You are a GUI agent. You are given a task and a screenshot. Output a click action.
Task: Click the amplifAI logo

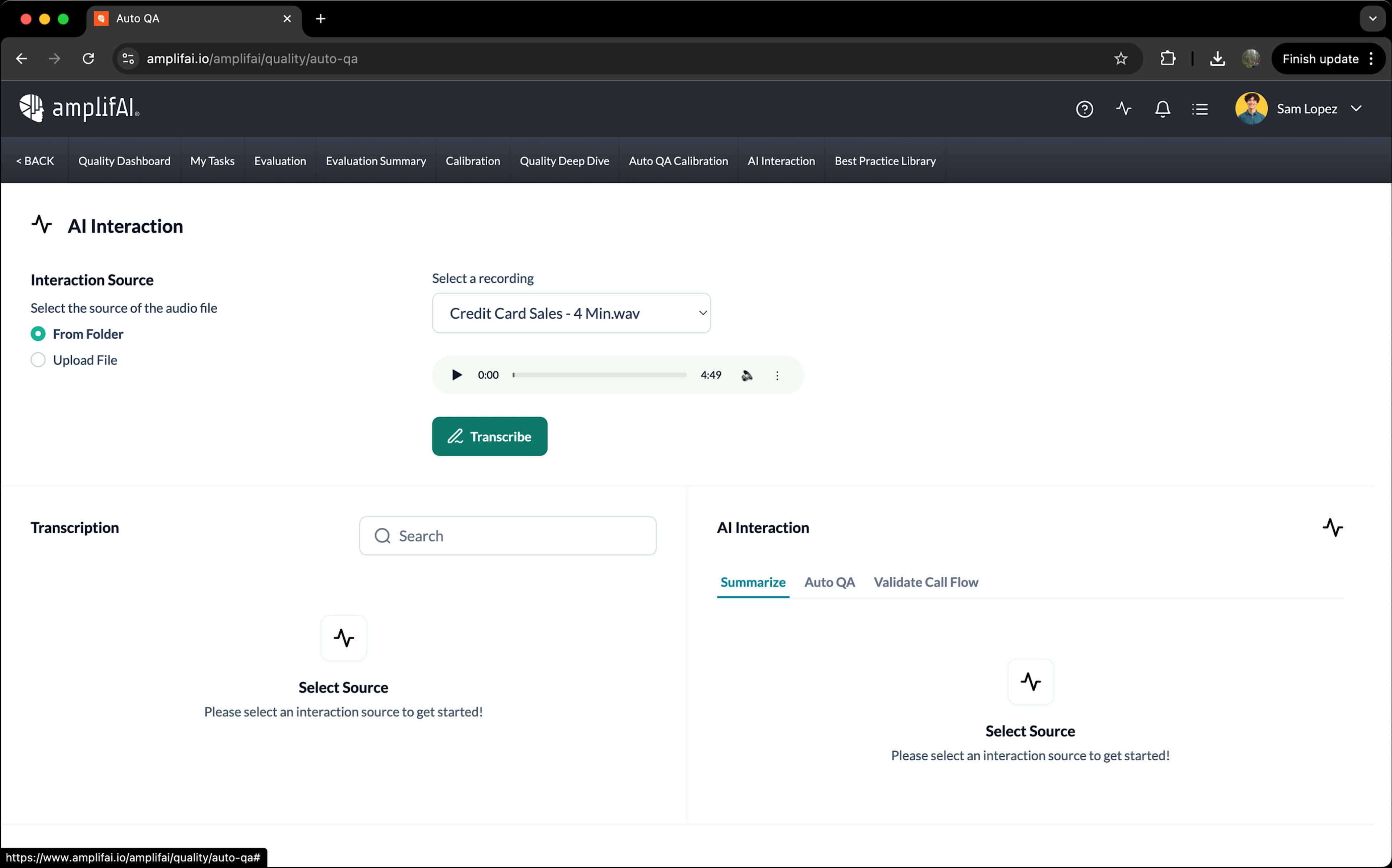point(79,108)
